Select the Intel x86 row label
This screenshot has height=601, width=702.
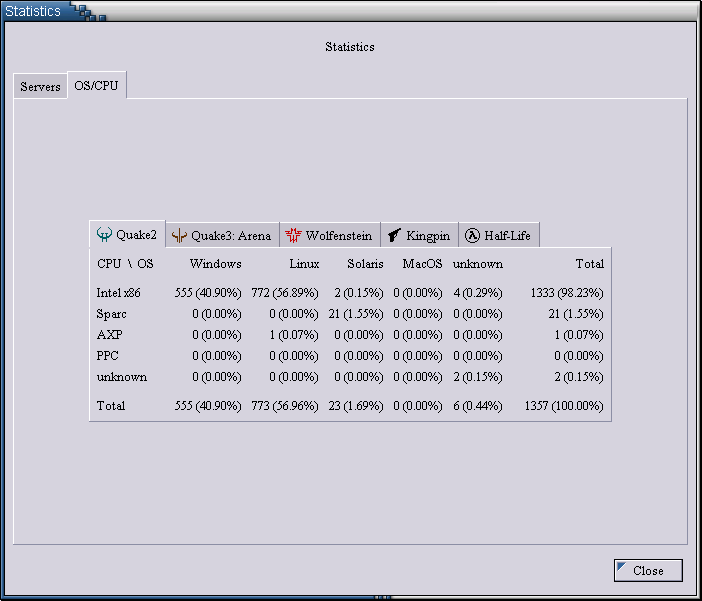point(118,293)
